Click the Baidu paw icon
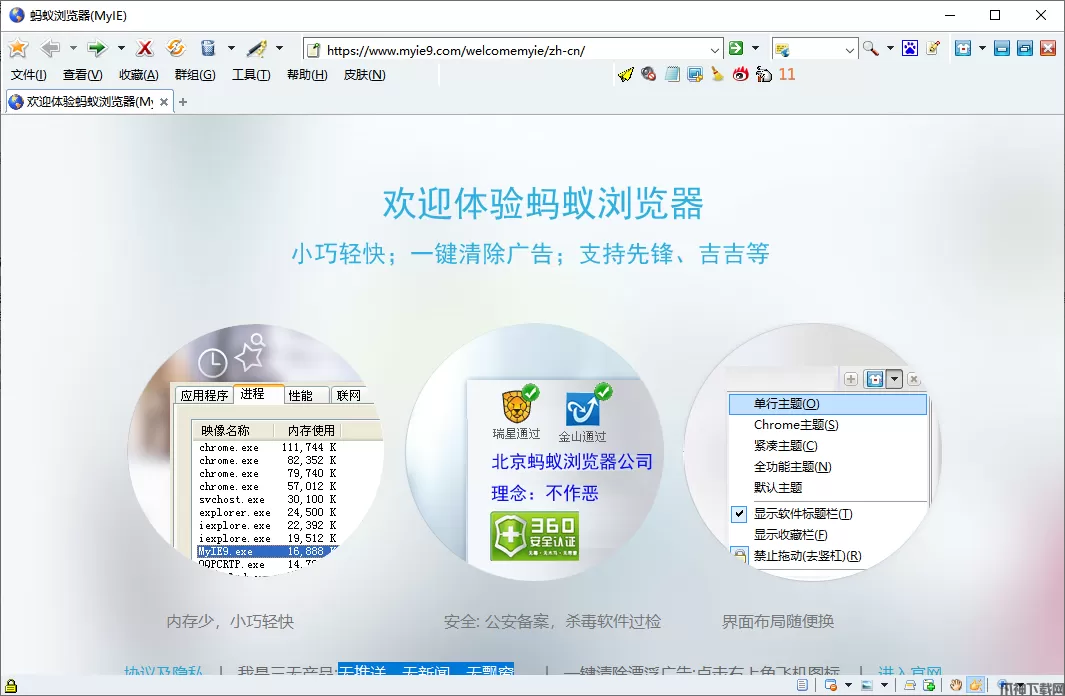The height and width of the screenshot is (696, 1065). coord(909,48)
